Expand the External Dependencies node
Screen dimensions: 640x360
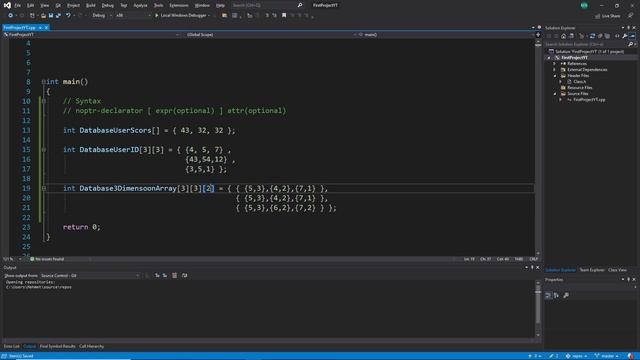click(555, 70)
